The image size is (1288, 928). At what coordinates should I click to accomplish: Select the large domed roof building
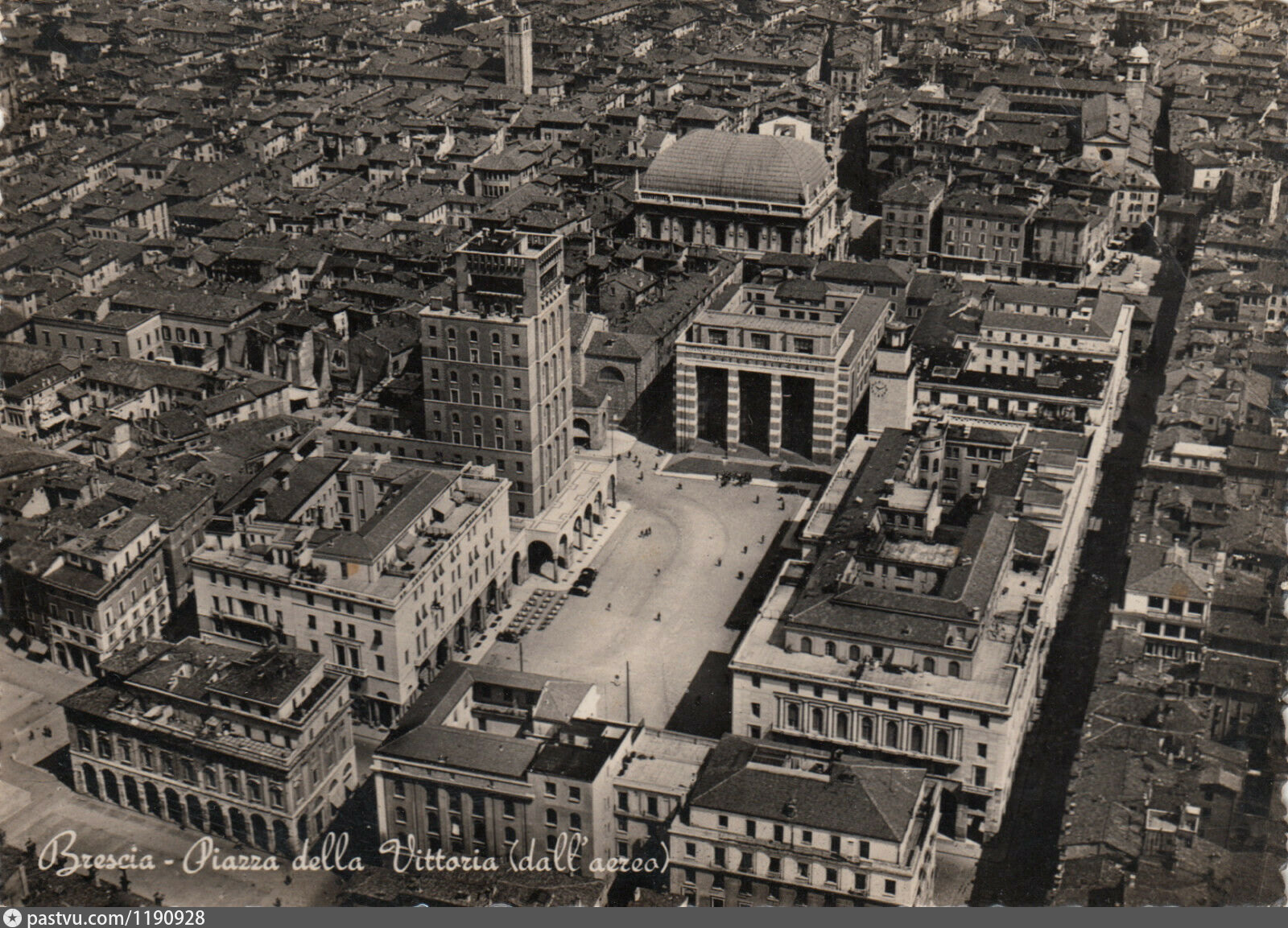(737, 169)
